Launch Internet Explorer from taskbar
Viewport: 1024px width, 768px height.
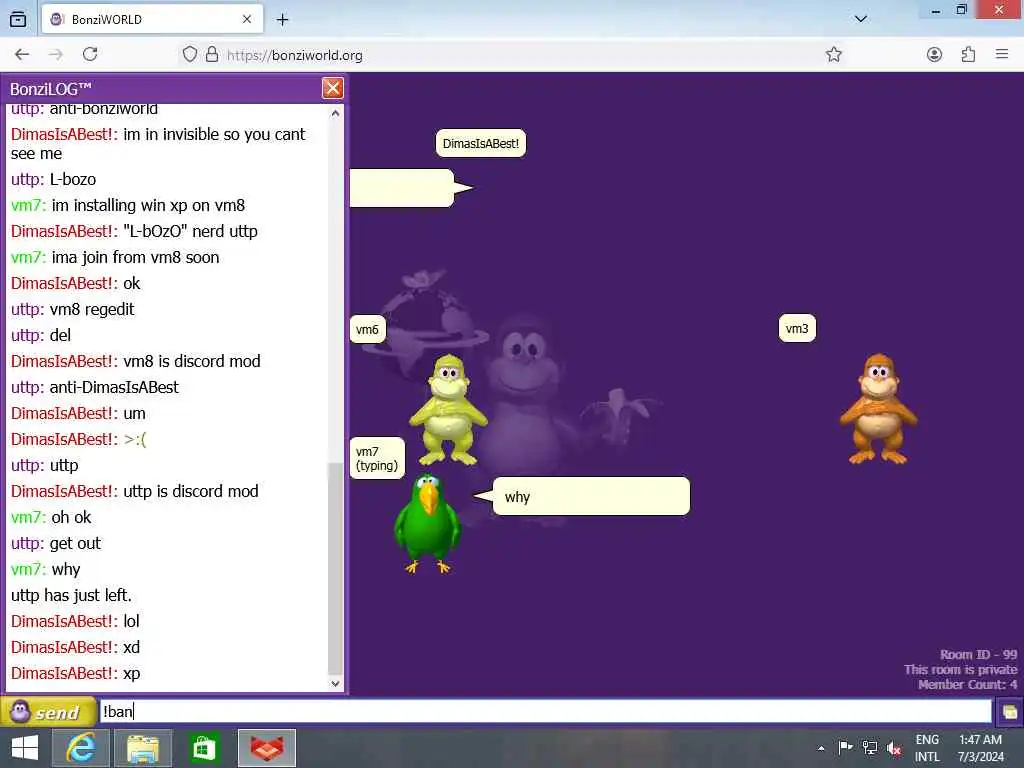[x=81, y=748]
